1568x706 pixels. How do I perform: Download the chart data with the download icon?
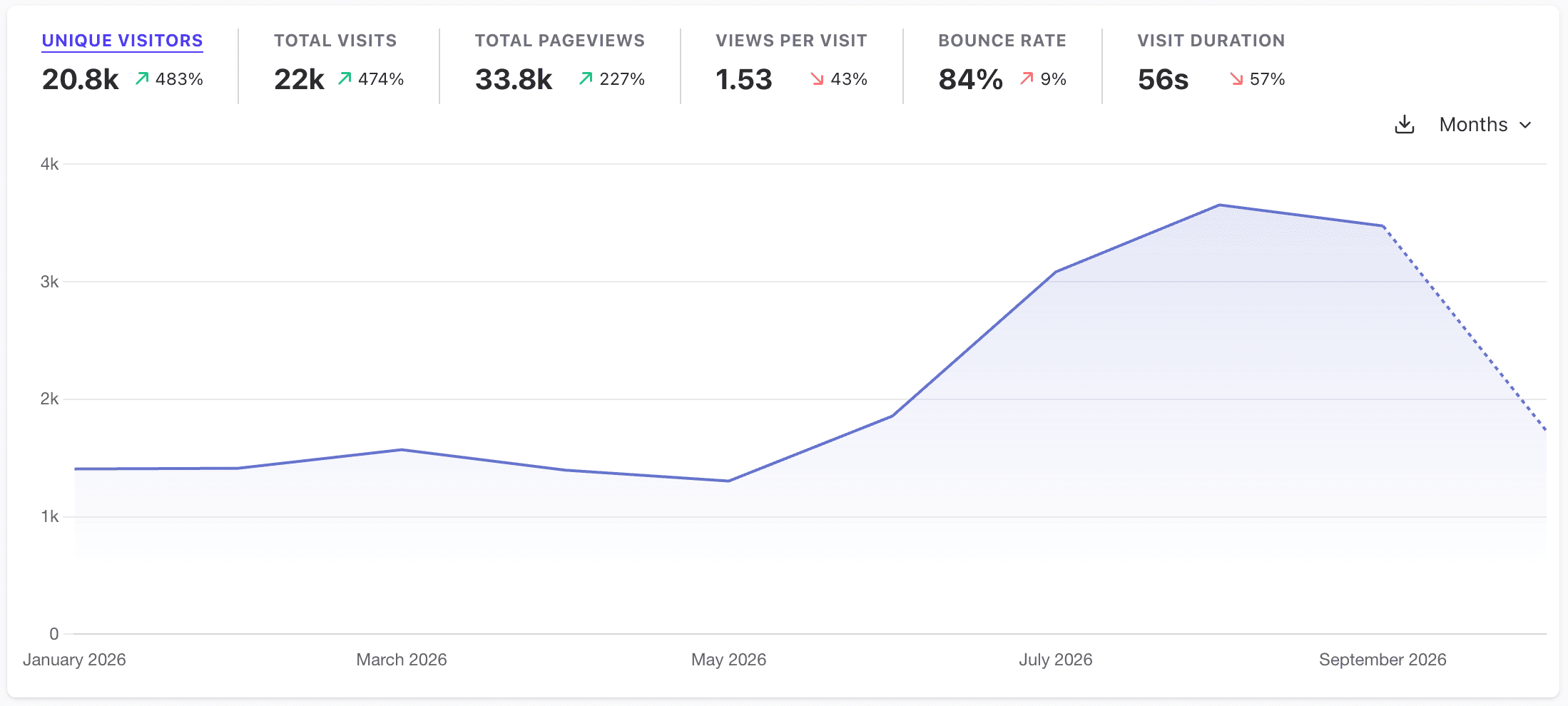[1404, 125]
